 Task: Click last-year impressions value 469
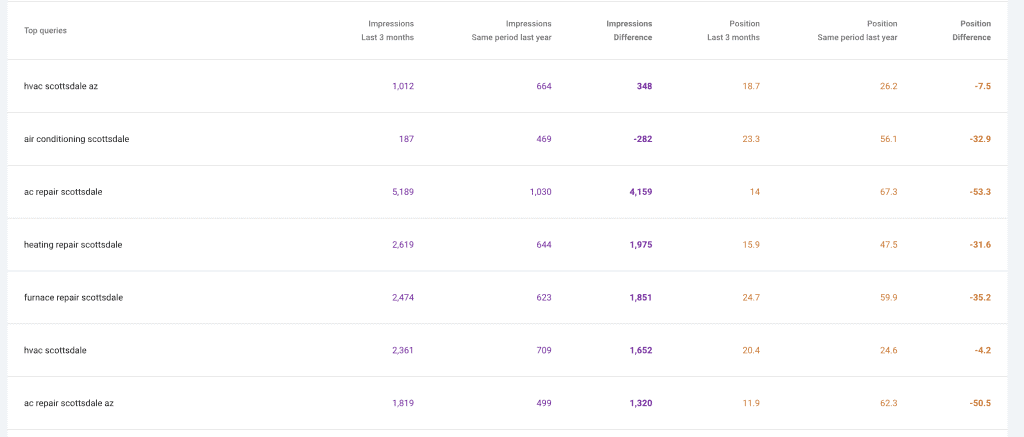pyautogui.click(x=544, y=139)
